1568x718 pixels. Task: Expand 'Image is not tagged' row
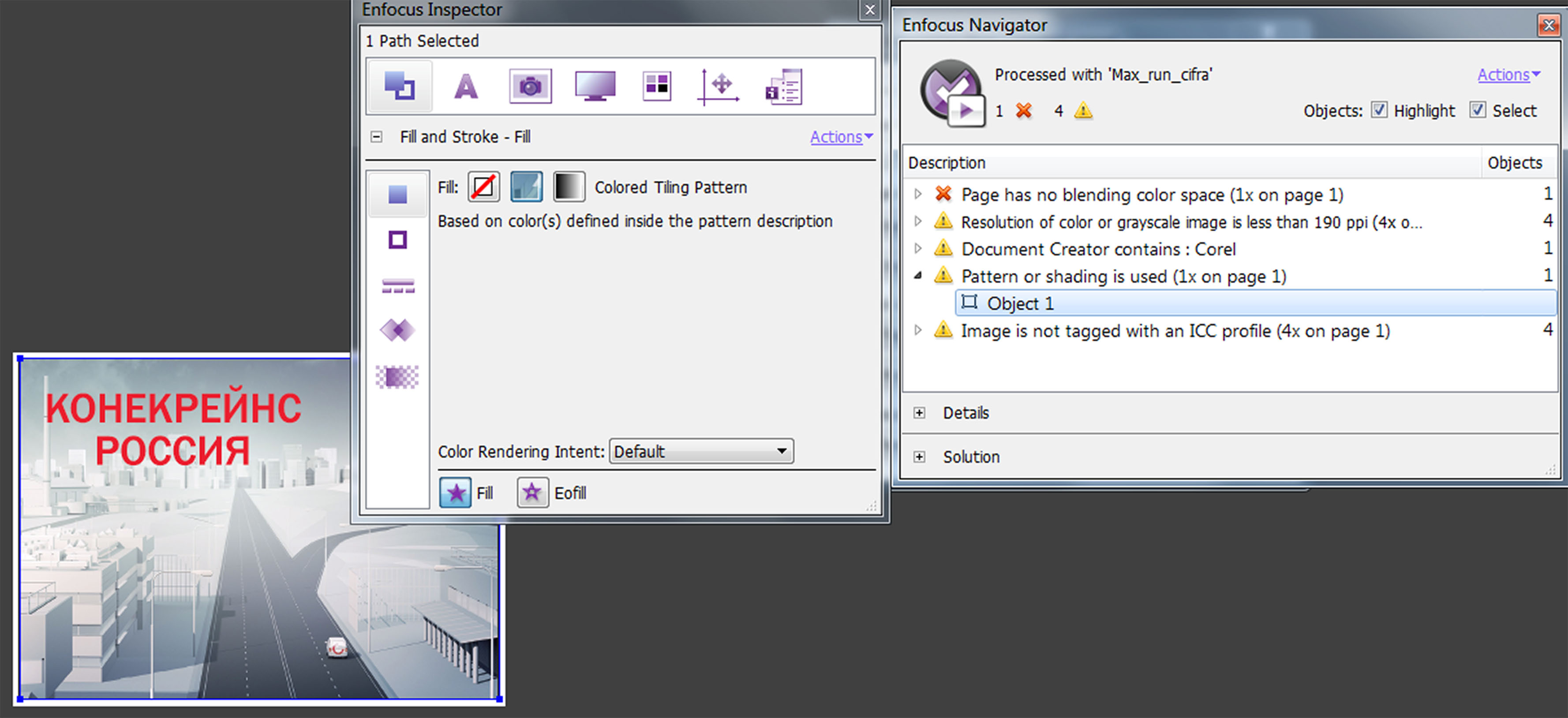(918, 330)
